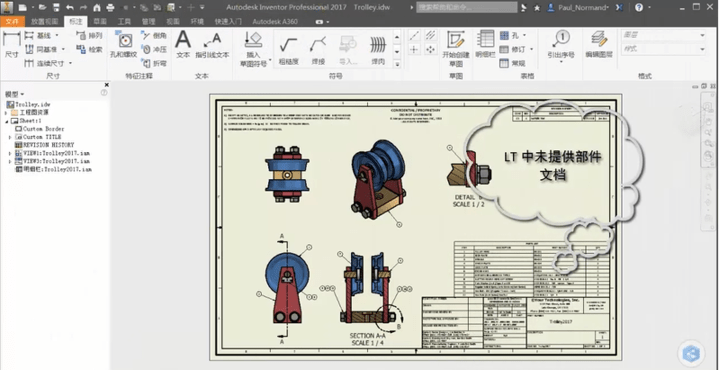Click the 排列 arrange dimensions tool
Screen dimensions: 719x370
89,35
